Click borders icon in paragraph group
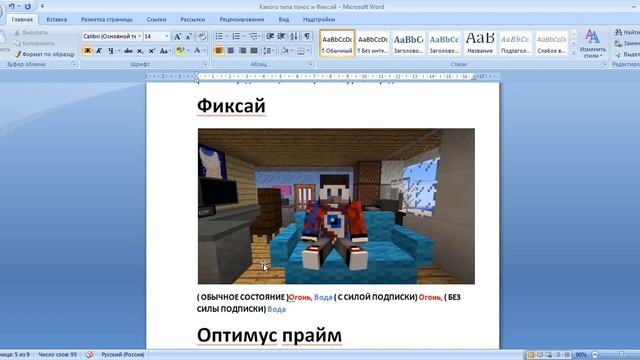 pos(301,51)
